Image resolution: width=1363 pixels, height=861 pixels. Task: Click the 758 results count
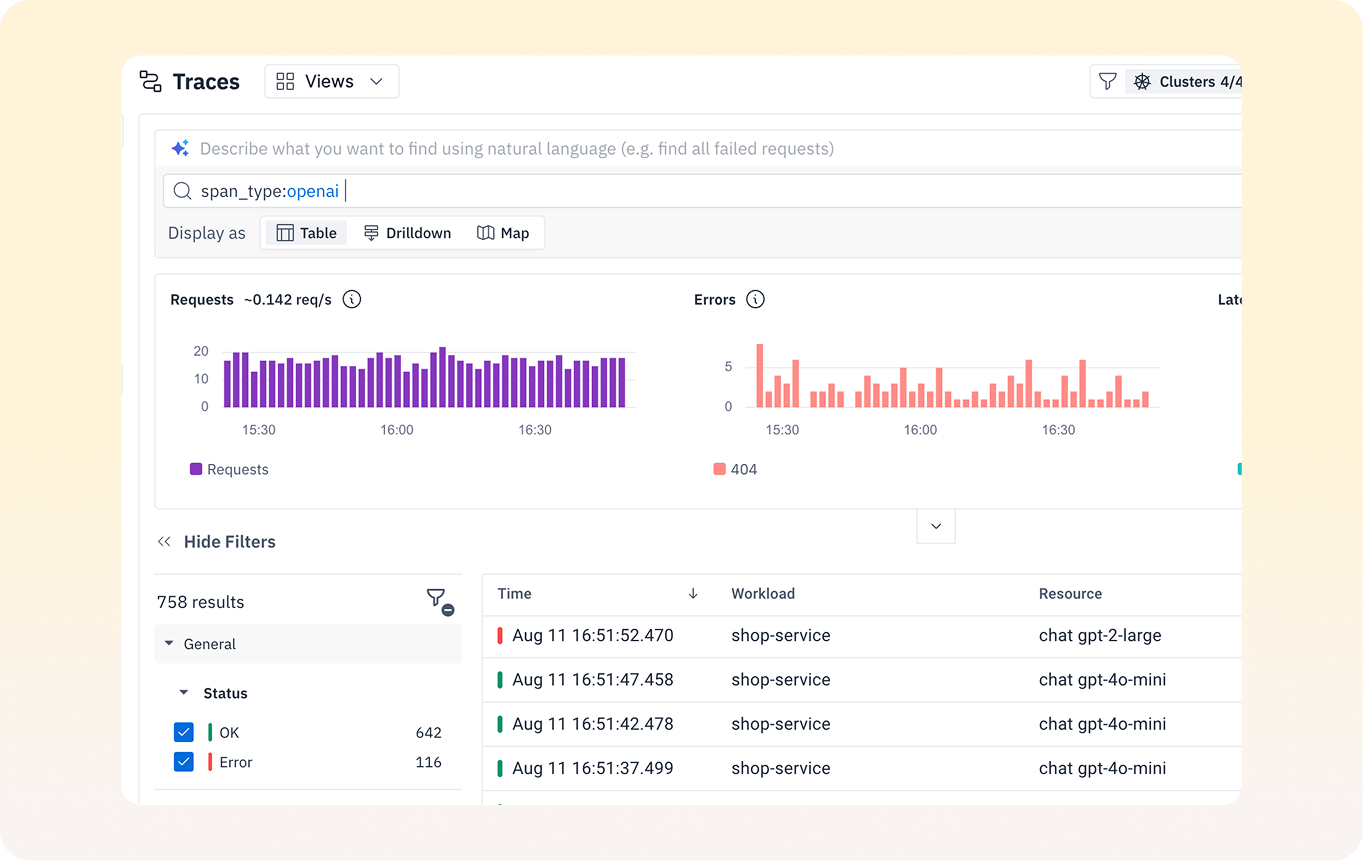pyautogui.click(x=201, y=602)
